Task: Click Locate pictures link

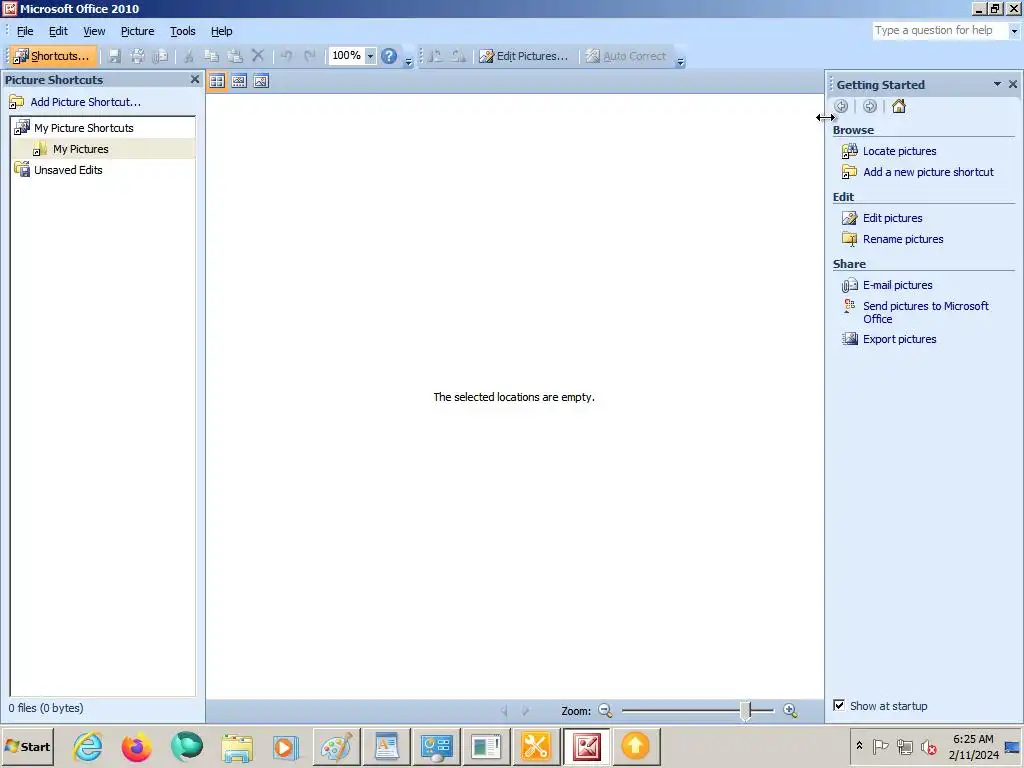Action: click(899, 151)
